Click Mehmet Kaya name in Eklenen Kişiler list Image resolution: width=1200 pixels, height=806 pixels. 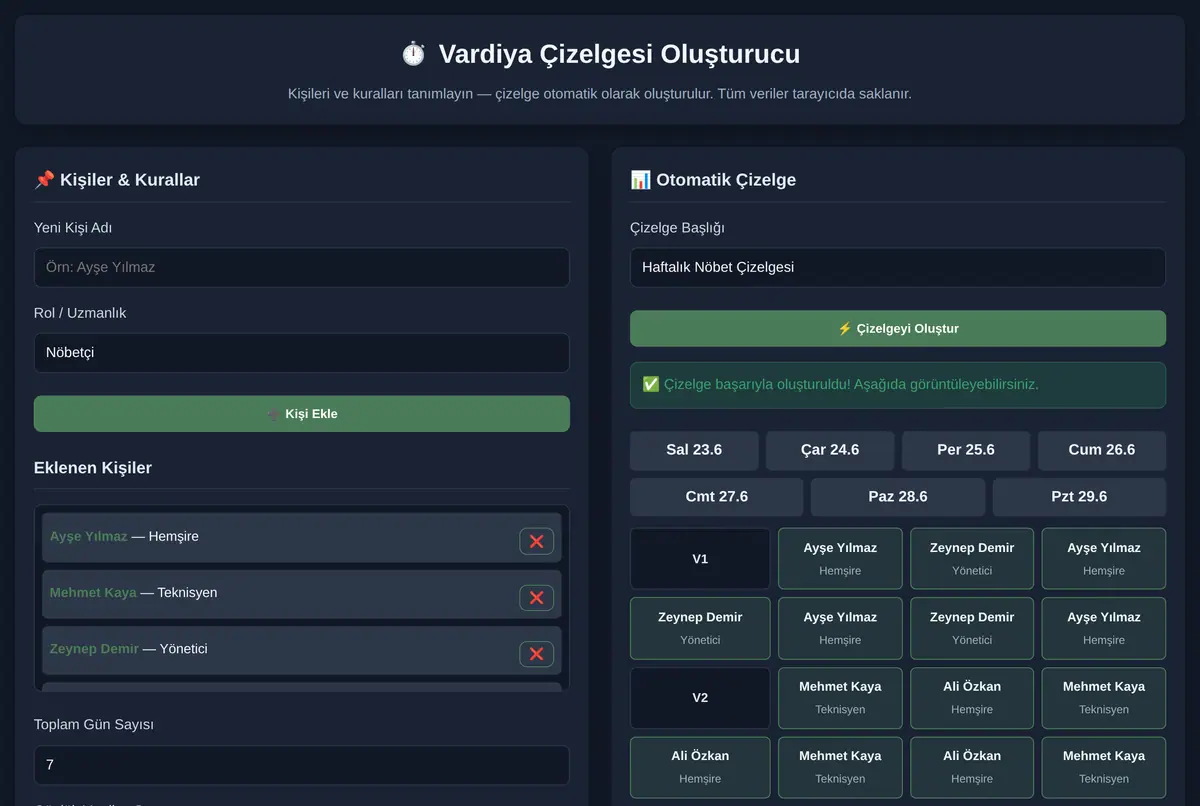(x=93, y=592)
